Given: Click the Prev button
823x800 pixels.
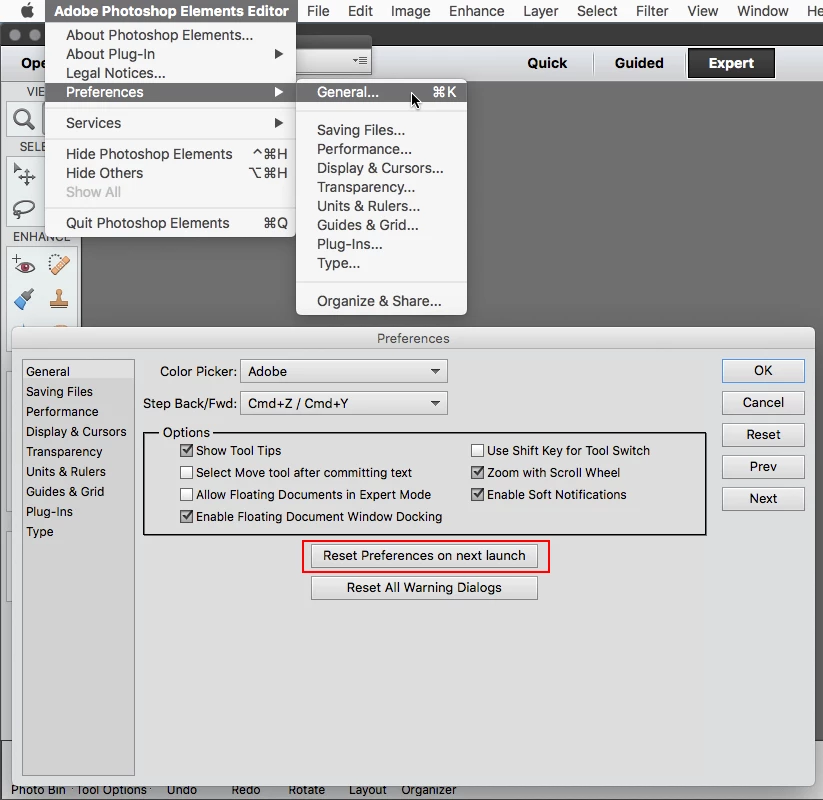Looking at the screenshot, I should click(x=763, y=467).
